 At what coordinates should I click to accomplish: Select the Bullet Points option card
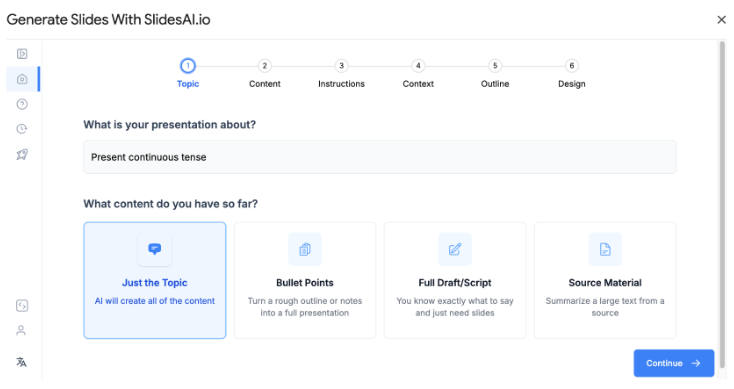(x=305, y=280)
